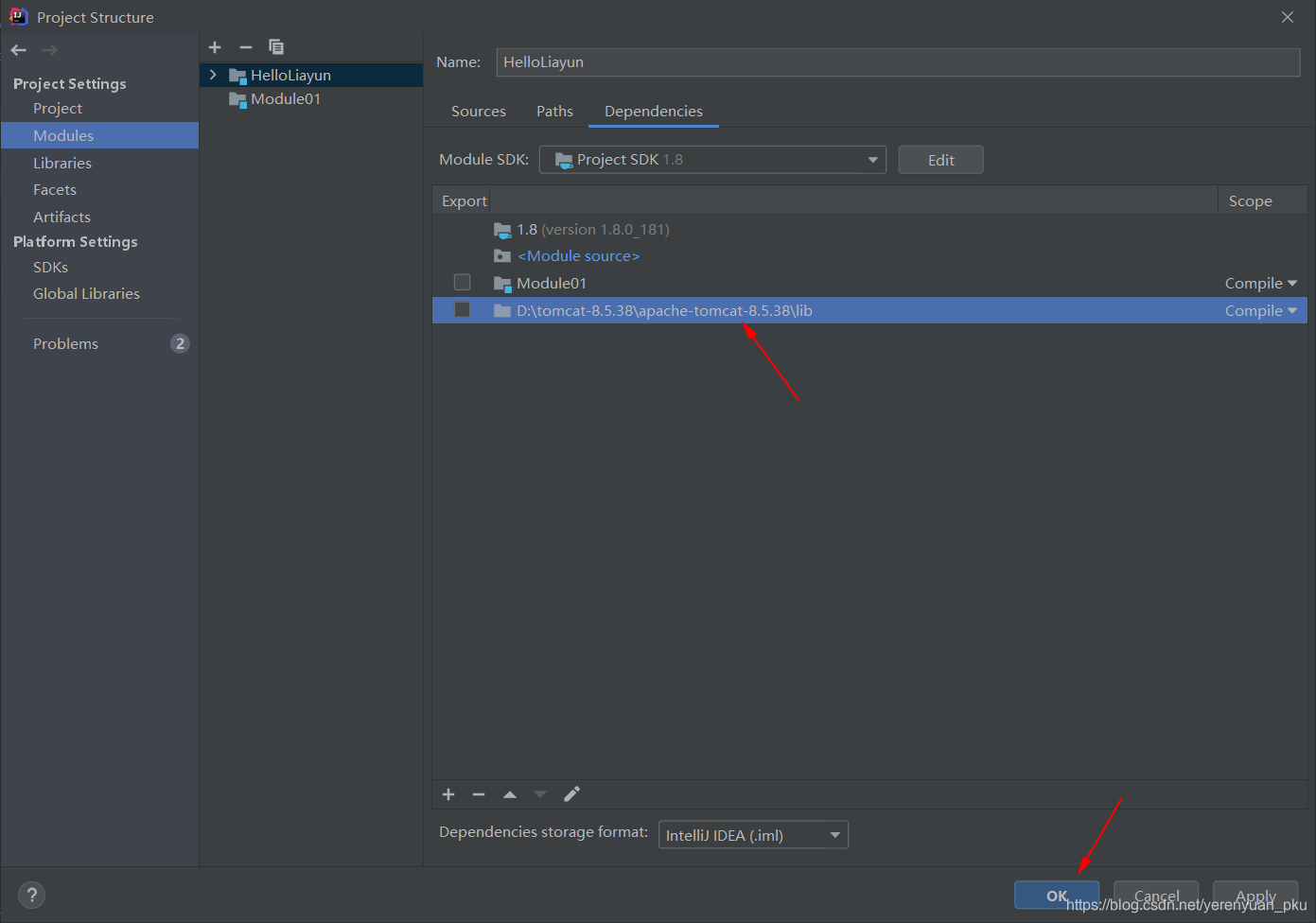Screen dimensions: 1316x923
Task: Toggle export checkbox for tomcat lib dependency
Action: click(462, 309)
